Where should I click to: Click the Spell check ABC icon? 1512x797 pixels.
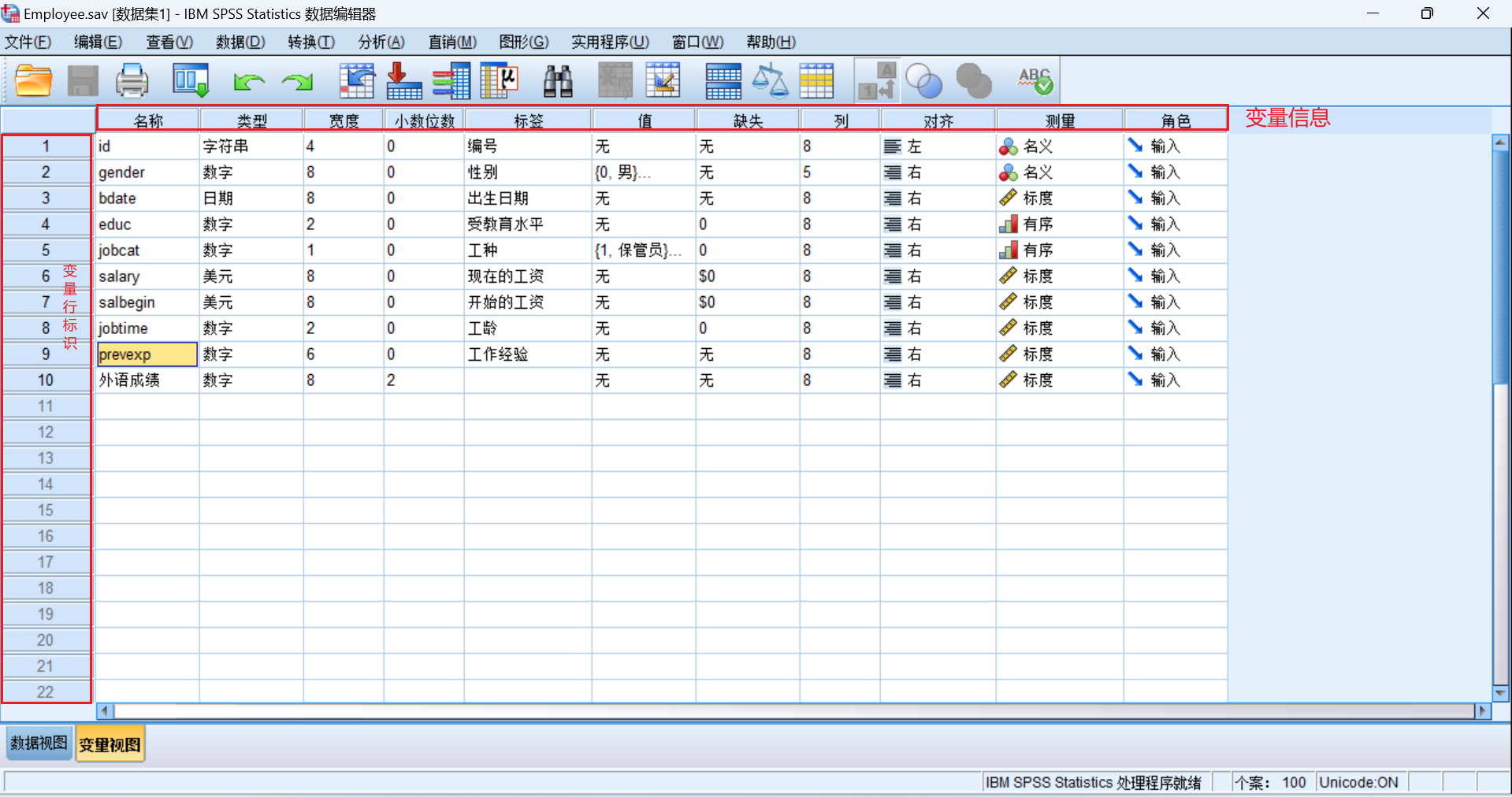click(x=1035, y=81)
